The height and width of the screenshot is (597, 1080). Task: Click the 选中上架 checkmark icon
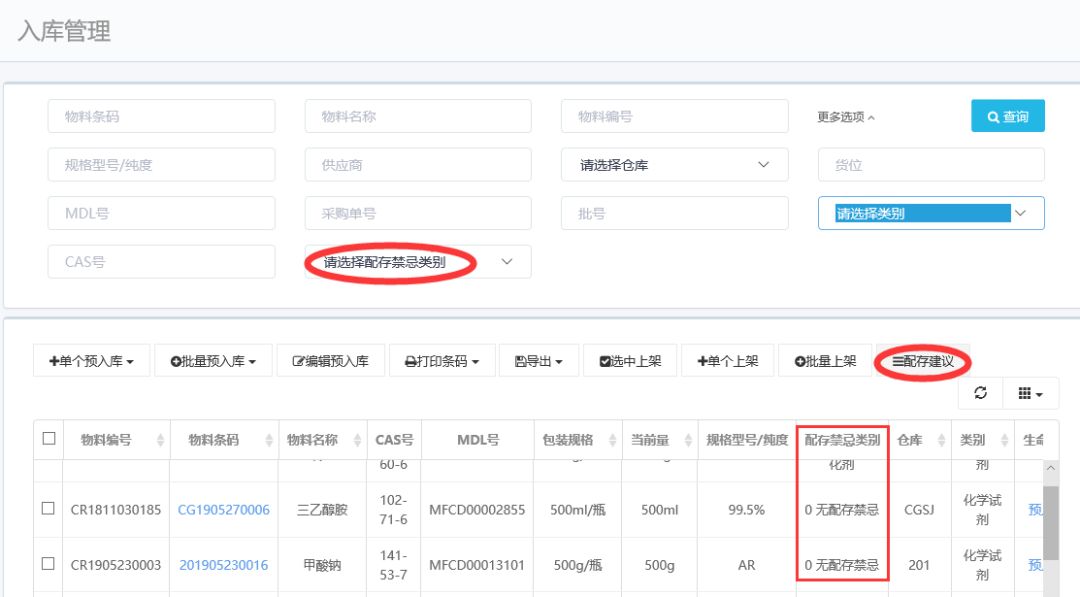pos(604,360)
